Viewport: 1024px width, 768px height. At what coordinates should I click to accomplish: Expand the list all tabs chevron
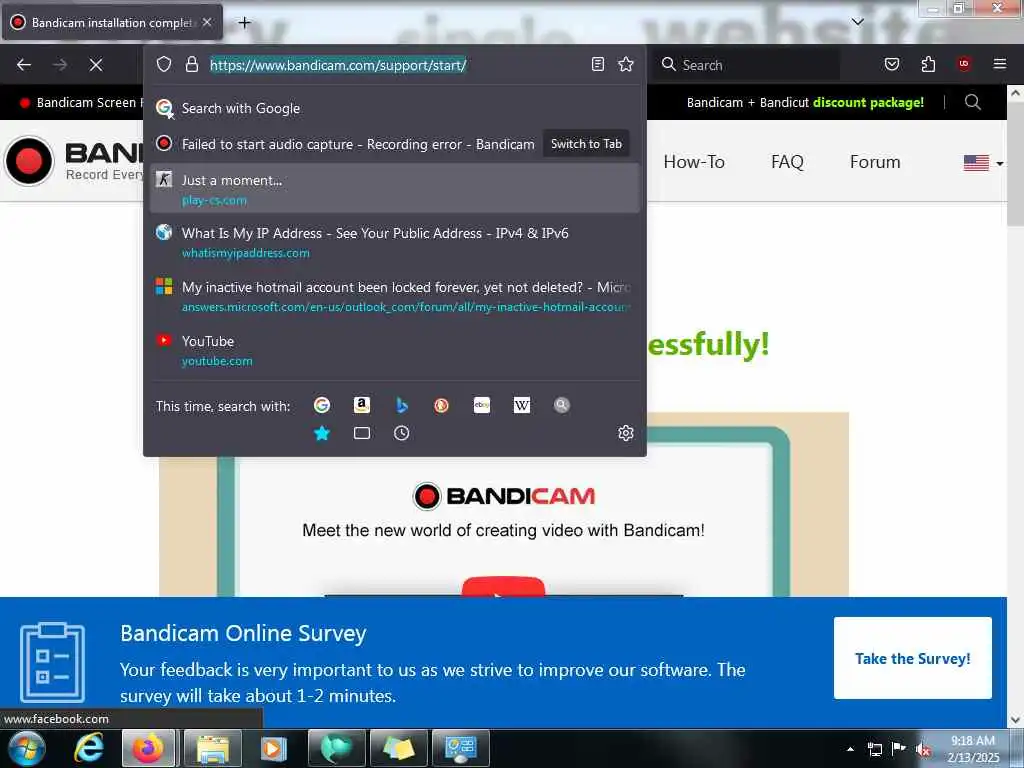tap(858, 22)
